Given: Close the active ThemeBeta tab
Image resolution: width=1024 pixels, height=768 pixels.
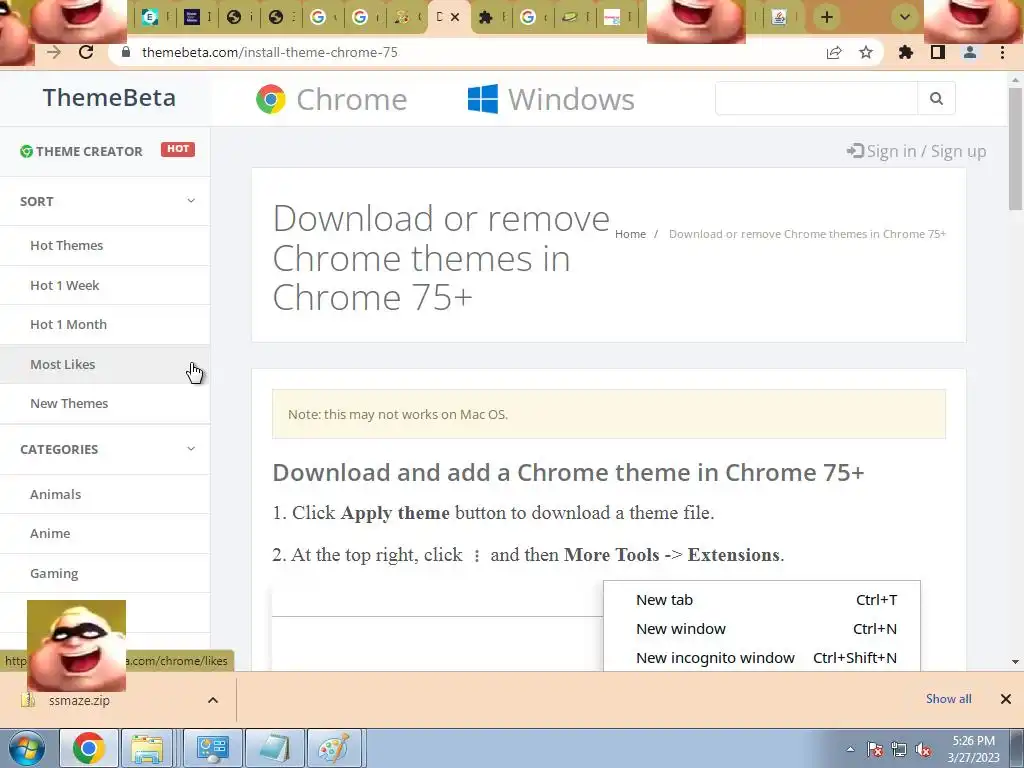Looking at the screenshot, I should click(x=455, y=17).
